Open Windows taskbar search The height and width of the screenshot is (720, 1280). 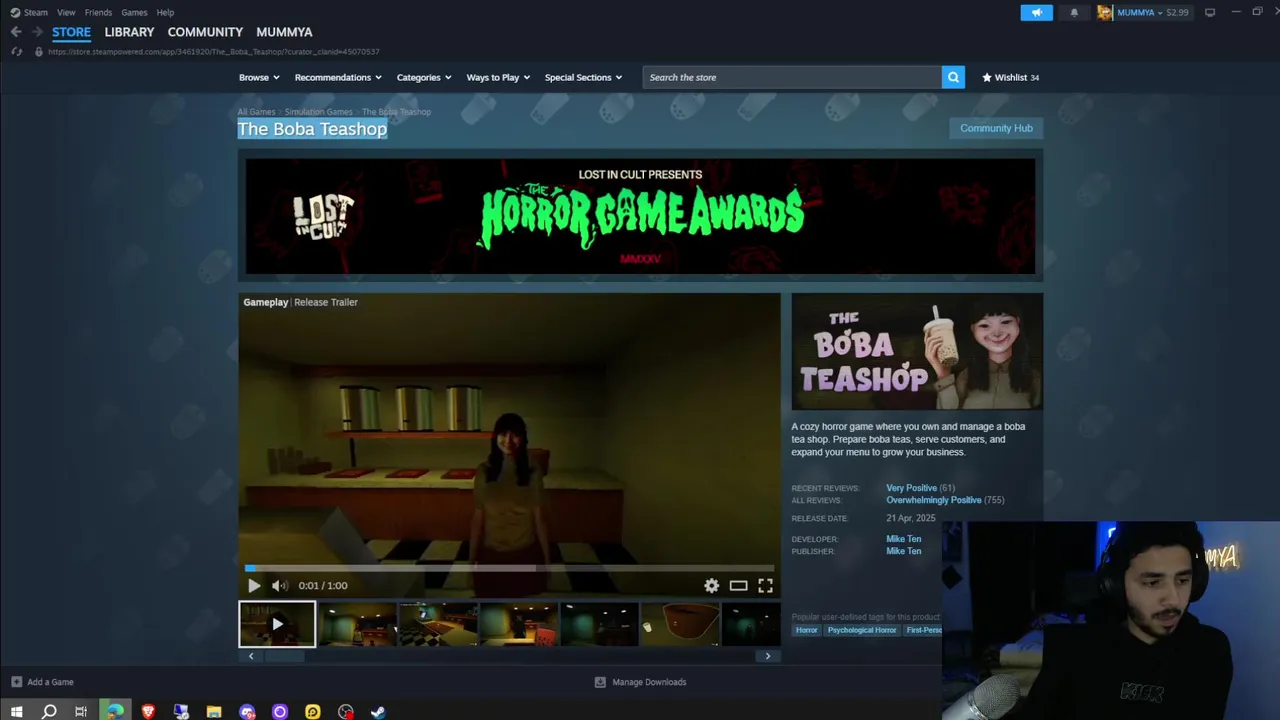point(49,712)
